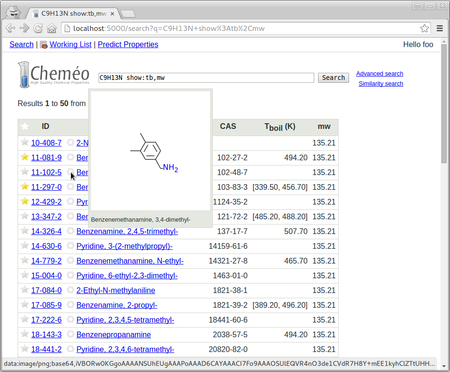
Task: Click CAS number 102-27-2
Action: [x=232, y=158]
